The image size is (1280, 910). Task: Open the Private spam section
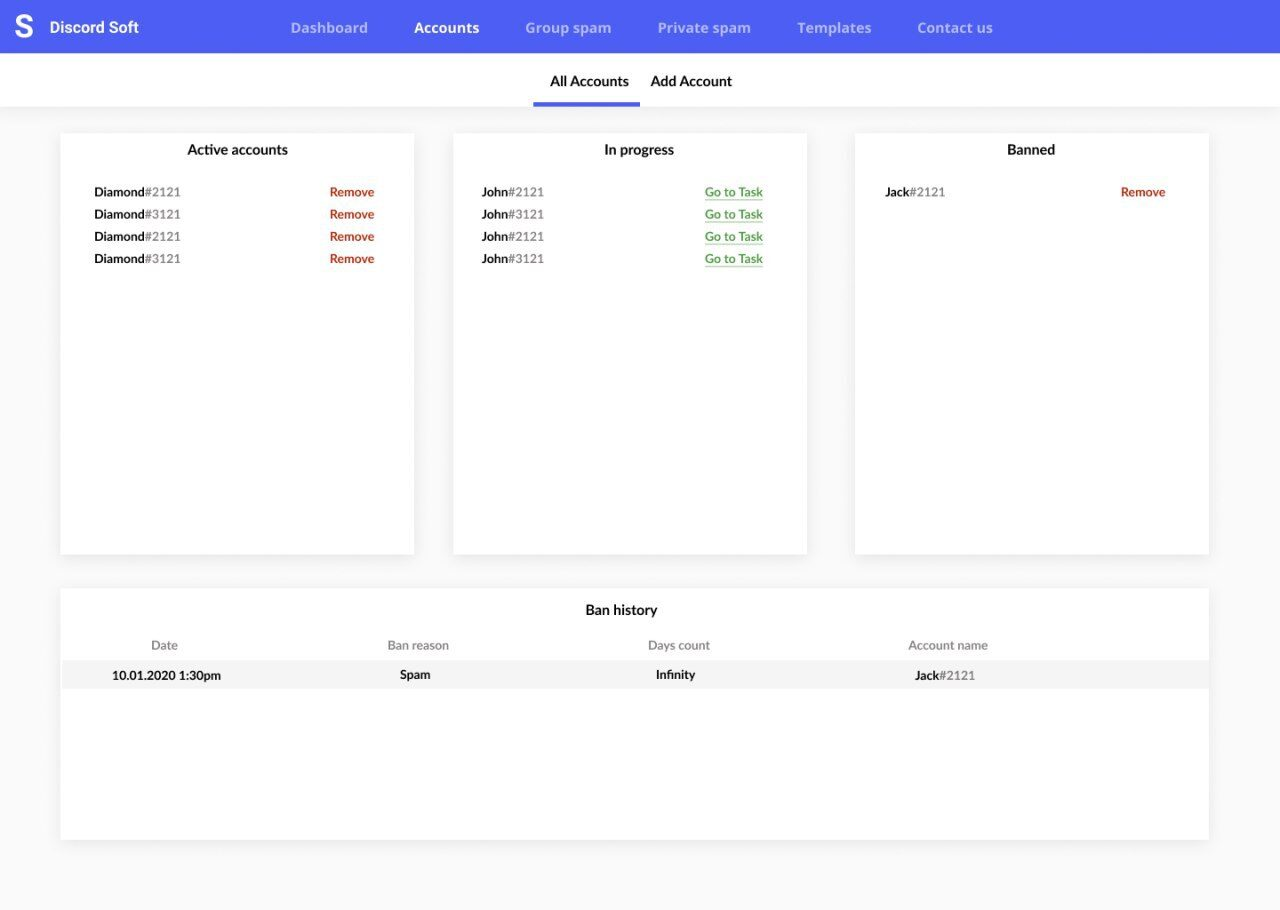pyautogui.click(x=704, y=28)
